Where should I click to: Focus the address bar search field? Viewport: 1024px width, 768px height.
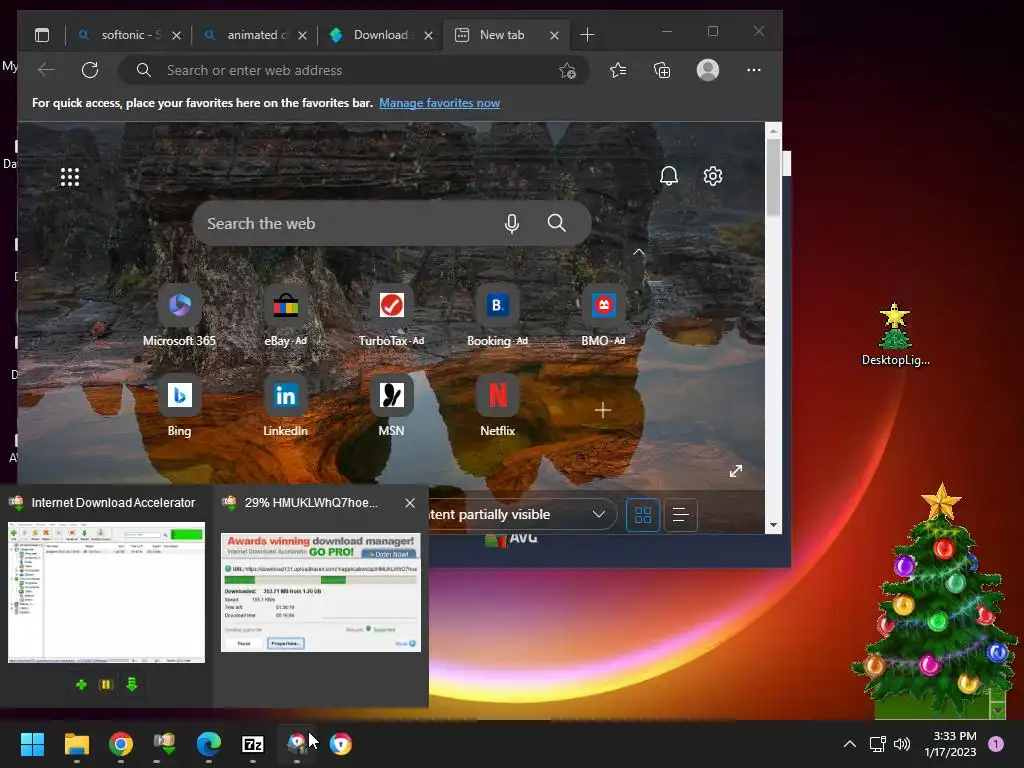click(x=353, y=70)
